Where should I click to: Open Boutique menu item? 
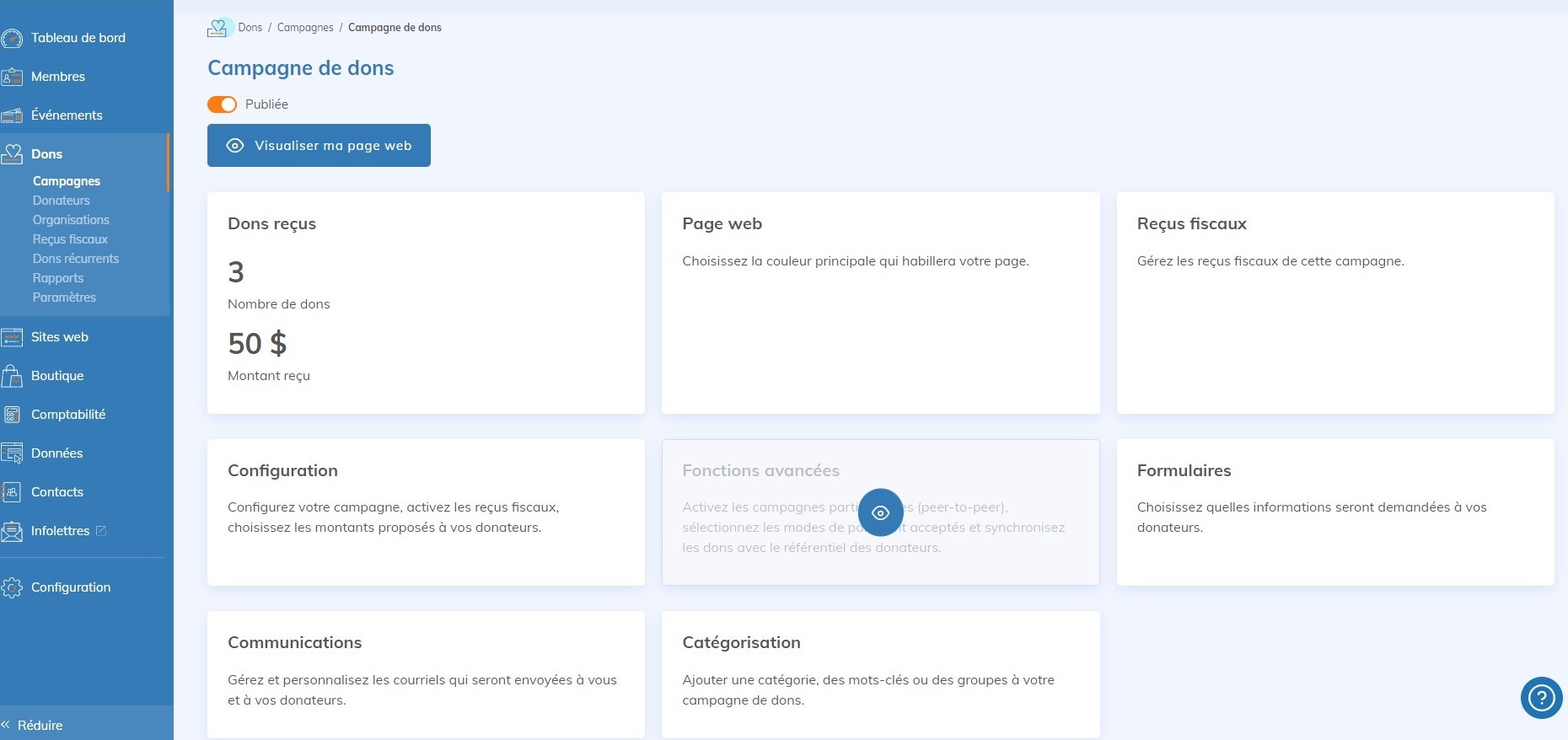coord(57,376)
